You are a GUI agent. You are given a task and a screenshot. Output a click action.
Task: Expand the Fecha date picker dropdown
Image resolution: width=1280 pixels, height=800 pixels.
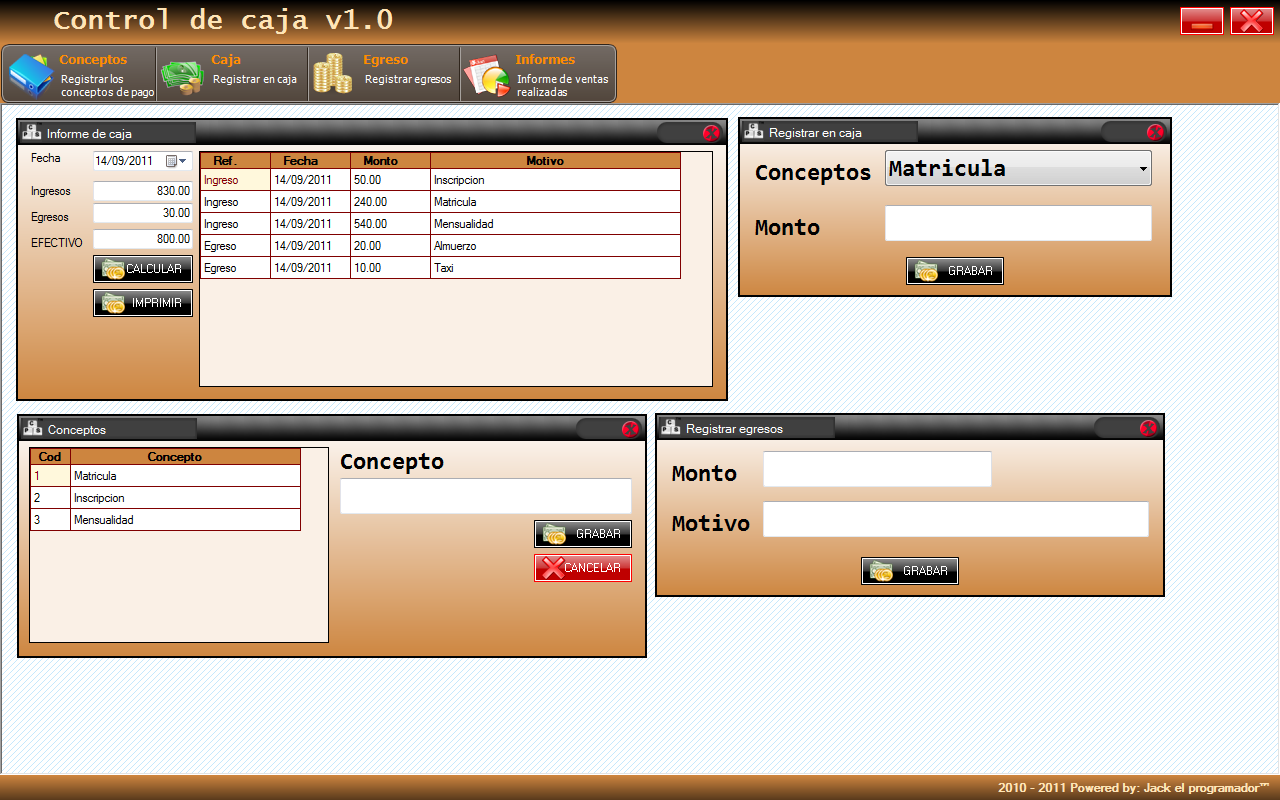tap(184, 160)
